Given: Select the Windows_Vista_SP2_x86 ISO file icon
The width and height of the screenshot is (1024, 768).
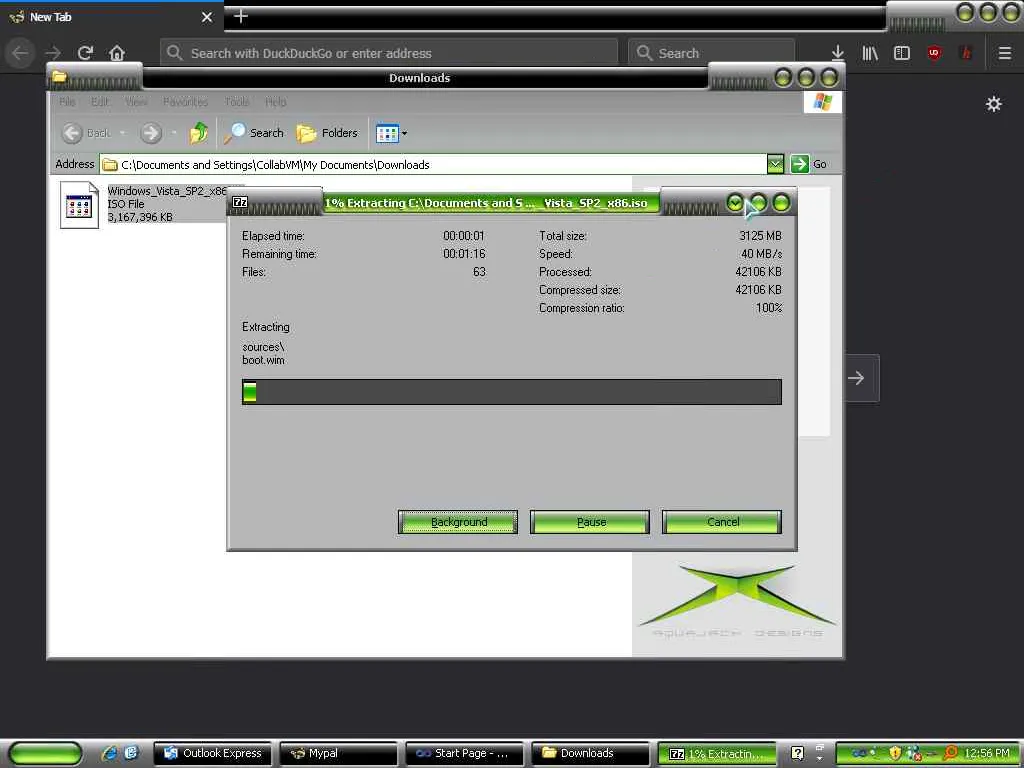Looking at the screenshot, I should 79,205.
